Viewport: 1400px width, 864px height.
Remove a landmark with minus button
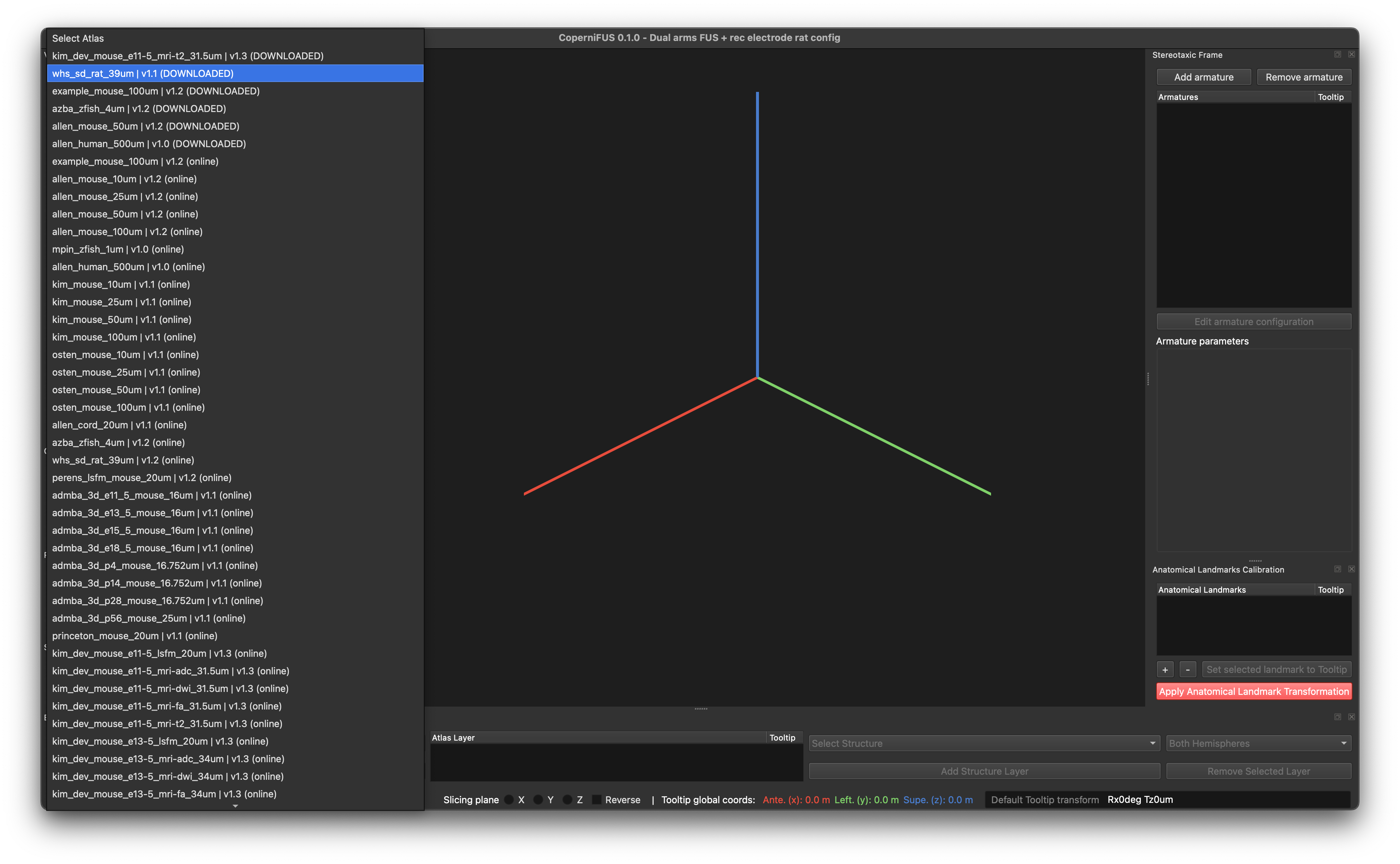tap(1187, 670)
